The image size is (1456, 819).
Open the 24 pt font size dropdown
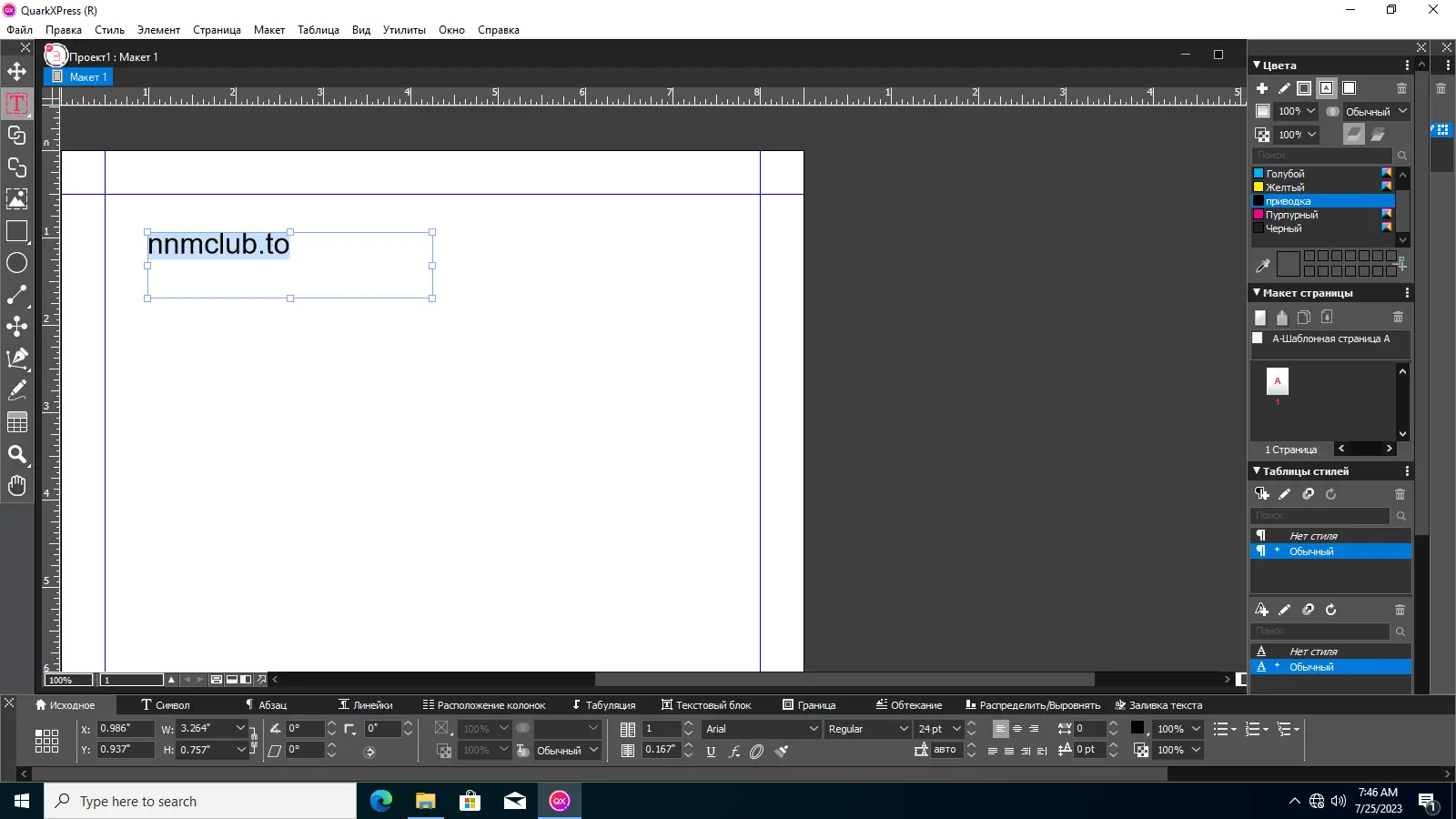coord(939,729)
